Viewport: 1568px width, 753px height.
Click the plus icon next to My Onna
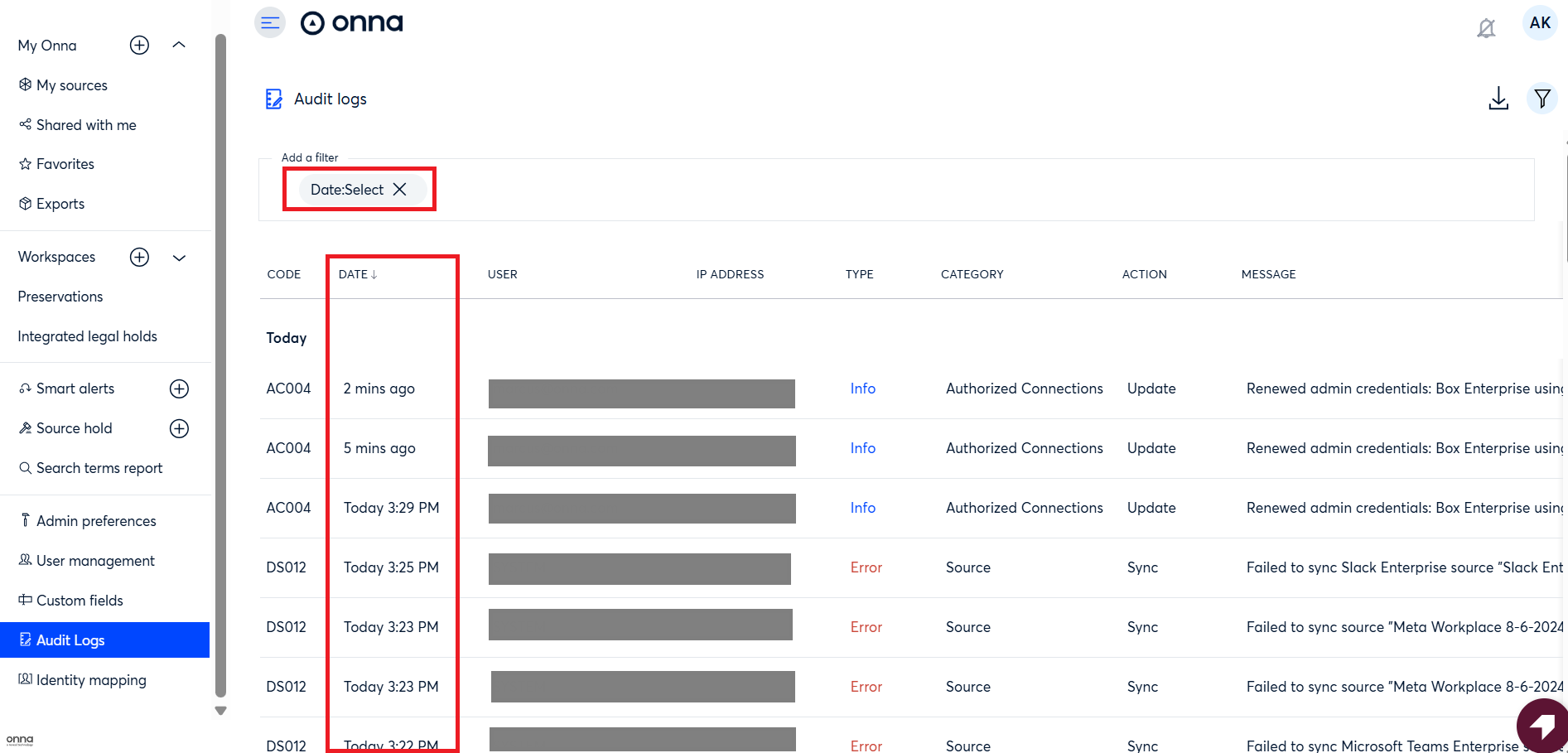tap(139, 46)
